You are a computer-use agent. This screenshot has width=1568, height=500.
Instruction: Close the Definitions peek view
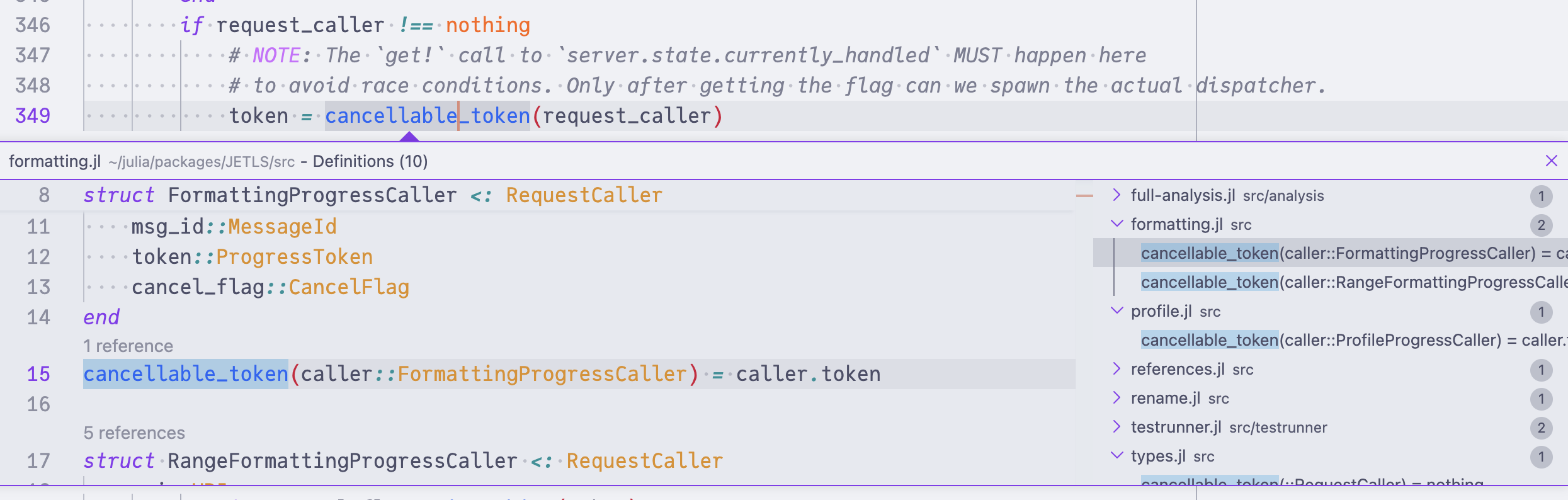(1551, 161)
